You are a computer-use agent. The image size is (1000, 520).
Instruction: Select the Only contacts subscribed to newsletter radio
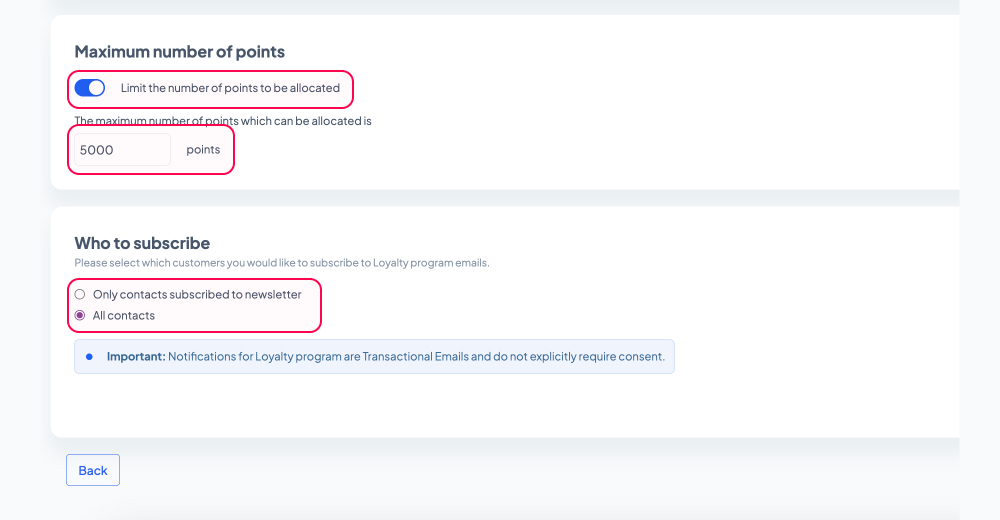80,294
